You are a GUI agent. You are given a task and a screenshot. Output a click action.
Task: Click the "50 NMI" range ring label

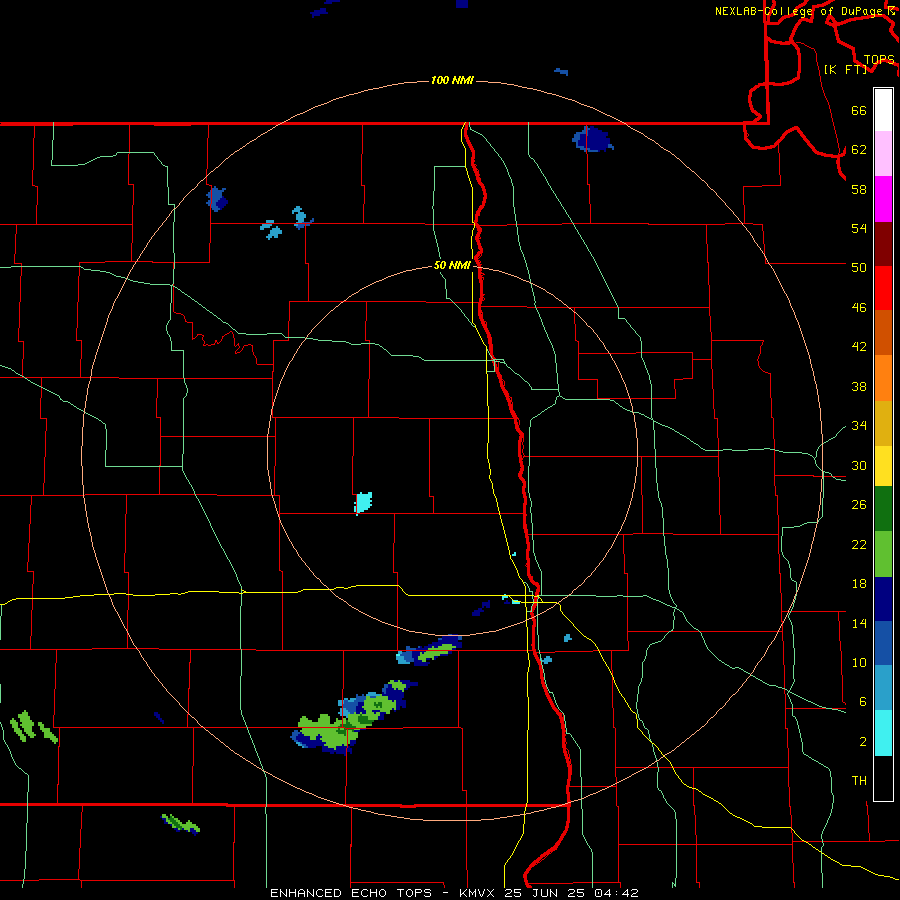click(x=452, y=265)
